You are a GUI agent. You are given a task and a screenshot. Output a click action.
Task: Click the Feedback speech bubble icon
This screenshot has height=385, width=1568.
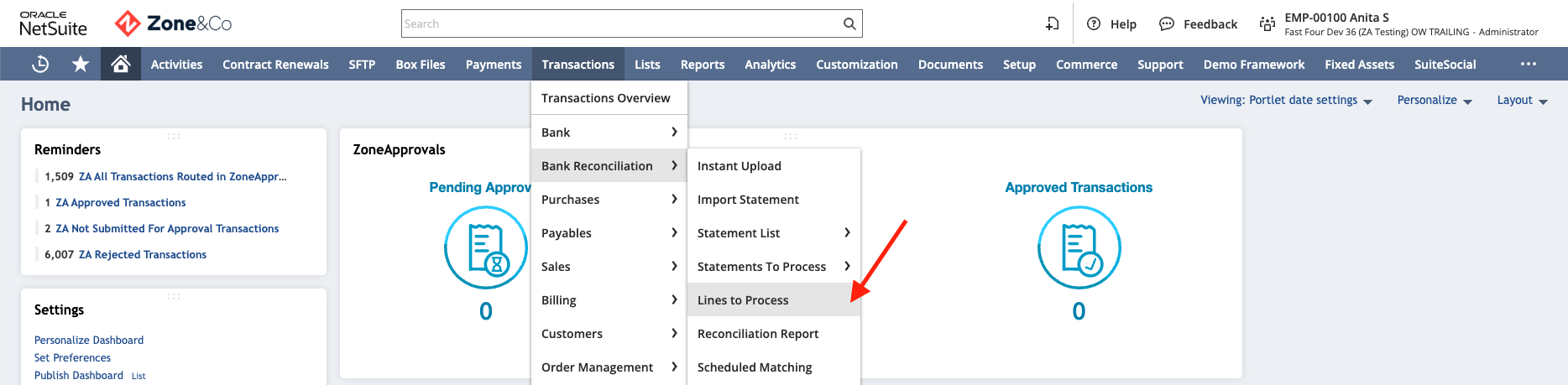pyautogui.click(x=1167, y=23)
